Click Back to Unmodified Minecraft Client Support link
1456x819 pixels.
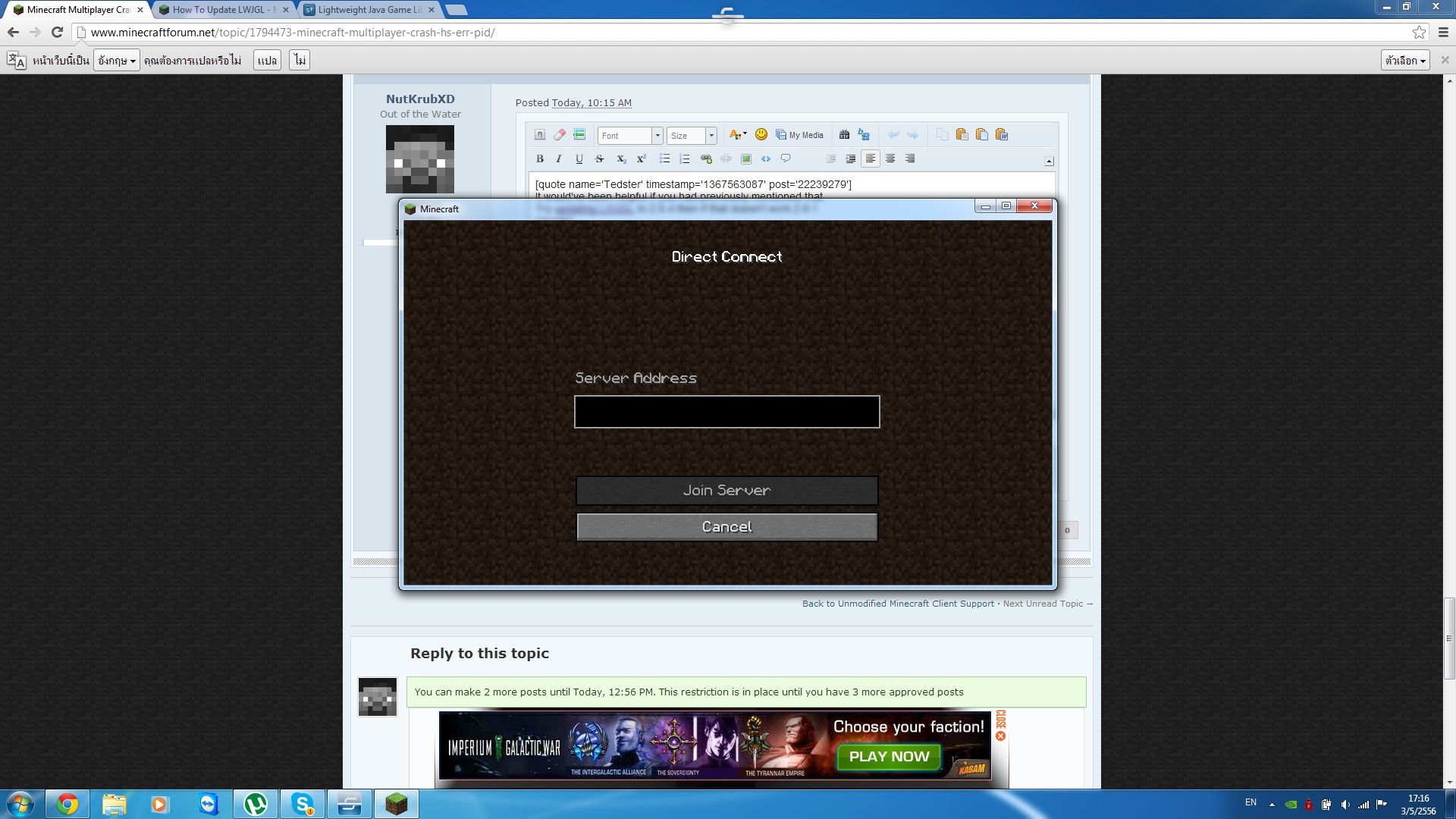[898, 604]
